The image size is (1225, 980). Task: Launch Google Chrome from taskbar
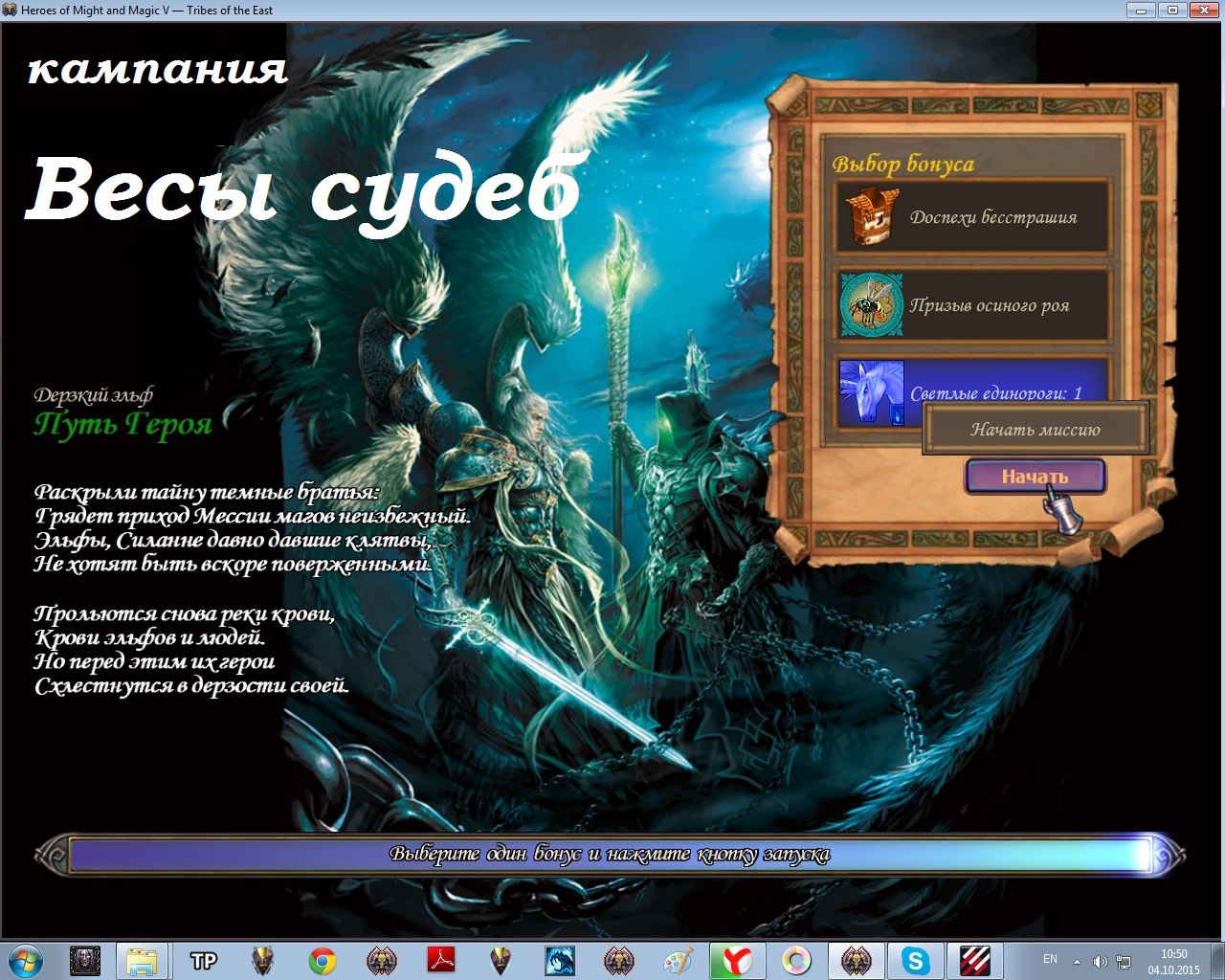322,960
